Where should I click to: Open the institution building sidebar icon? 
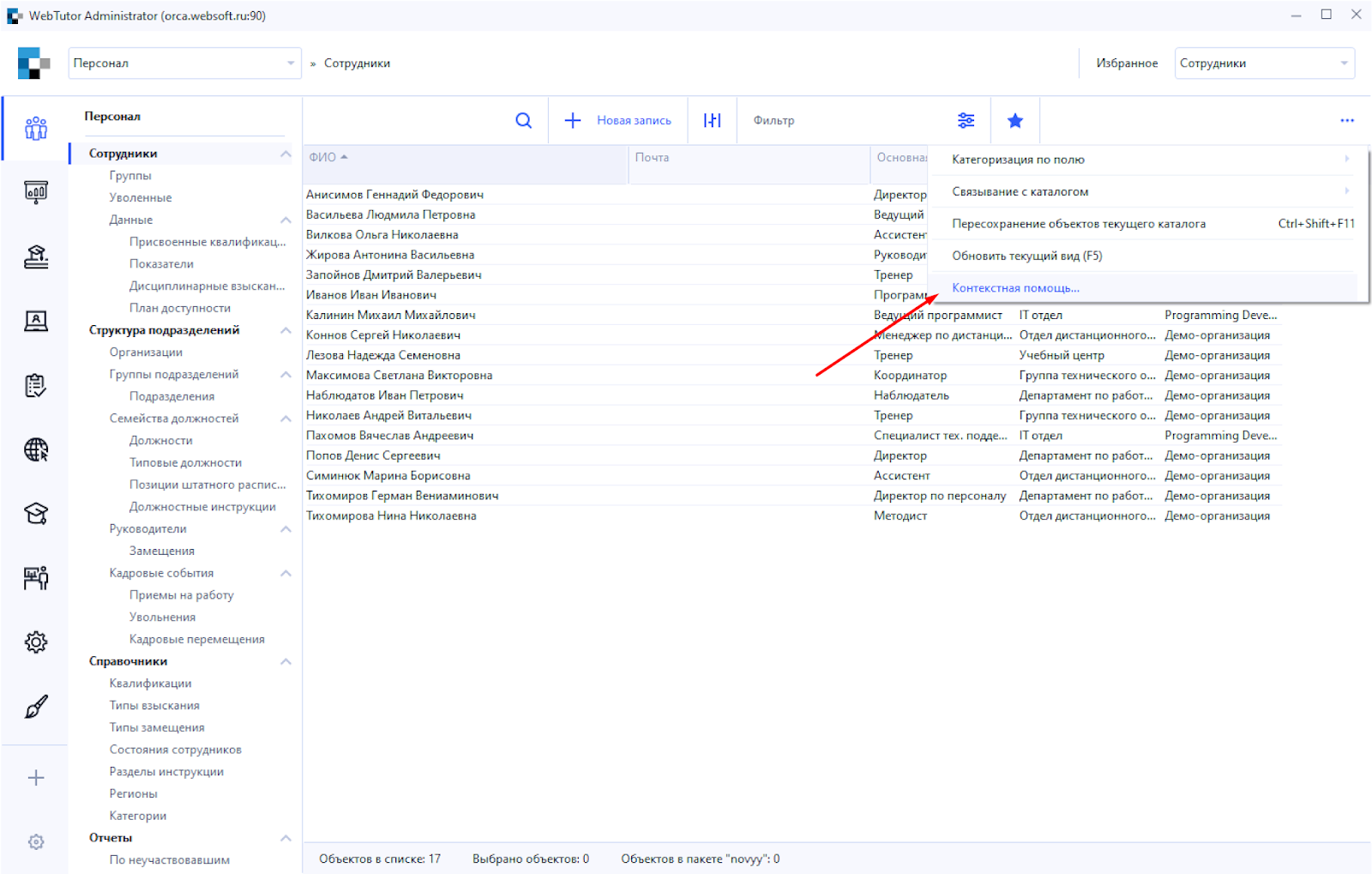click(36, 256)
